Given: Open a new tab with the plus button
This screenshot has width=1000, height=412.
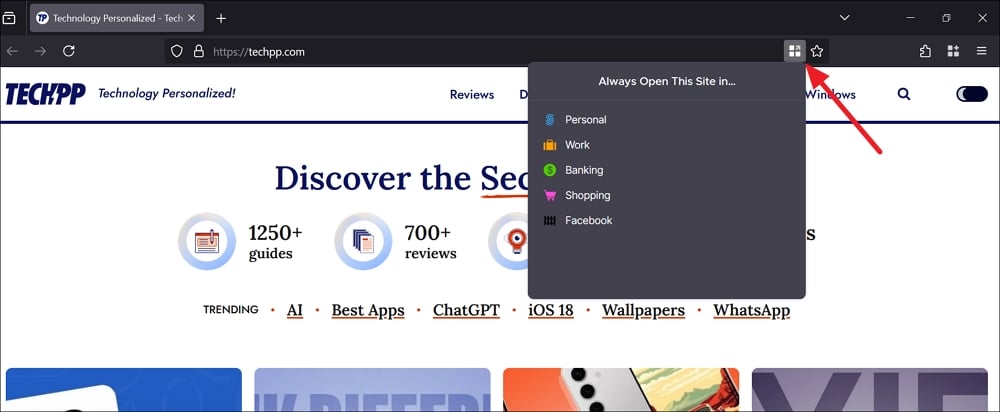Looking at the screenshot, I should point(221,18).
